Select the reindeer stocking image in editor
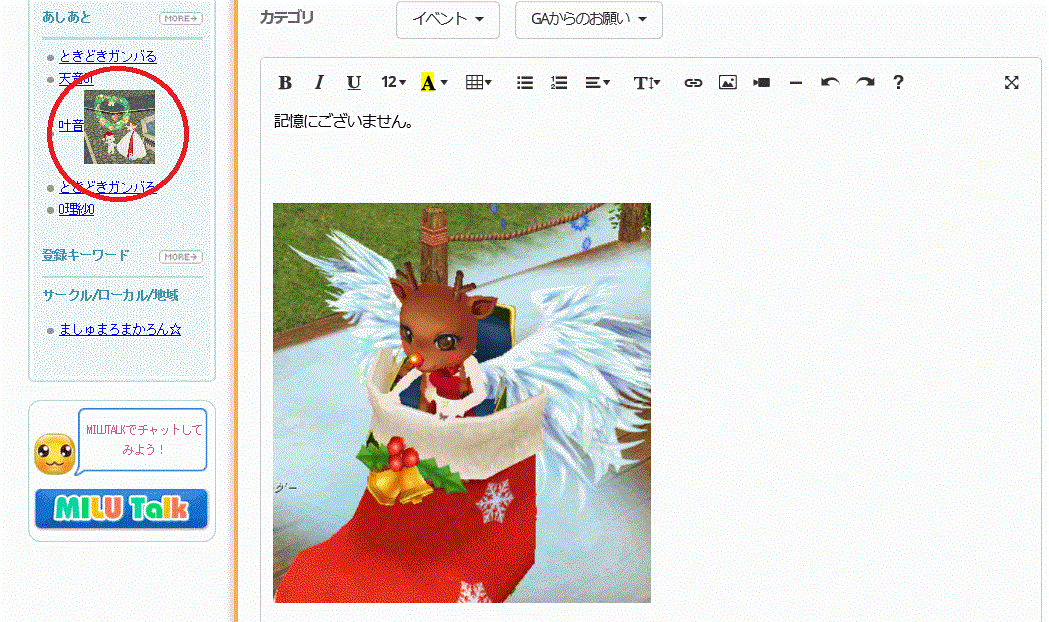The image size is (1049, 622). coord(461,402)
